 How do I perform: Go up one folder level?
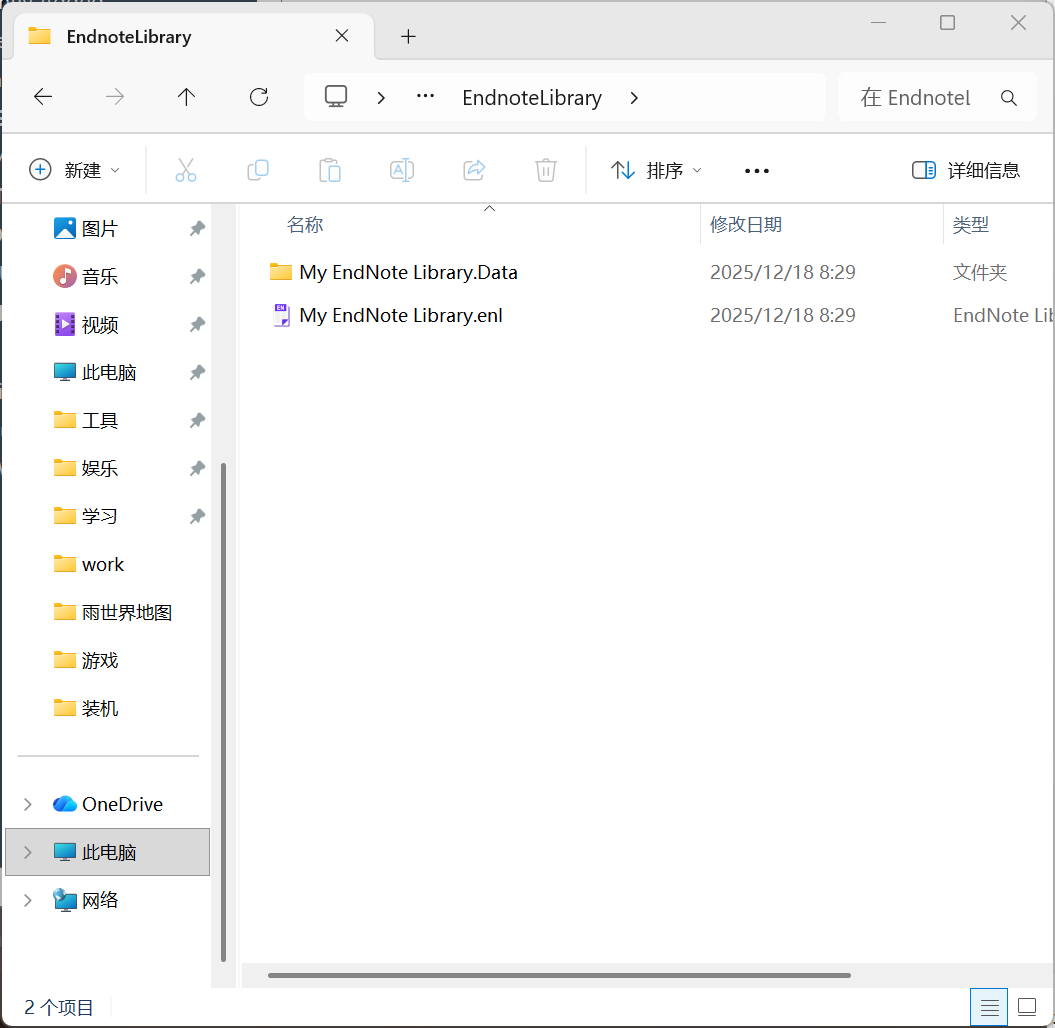tap(186, 97)
